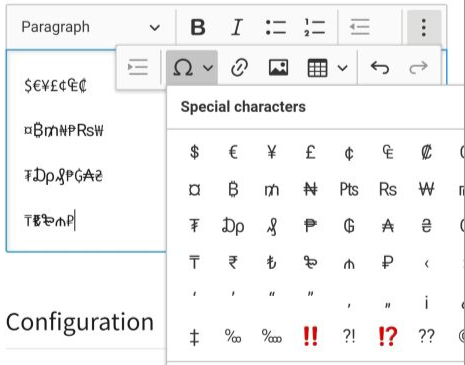Decrease indent with the outdent icon

pos(360,27)
